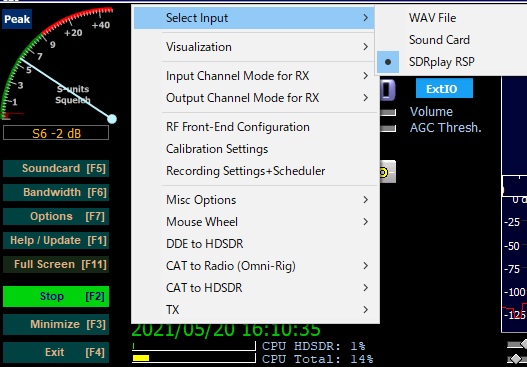527x367 pixels.
Task: Click the CPU HDSDR: 1% readout
Action: pos(314,346)
